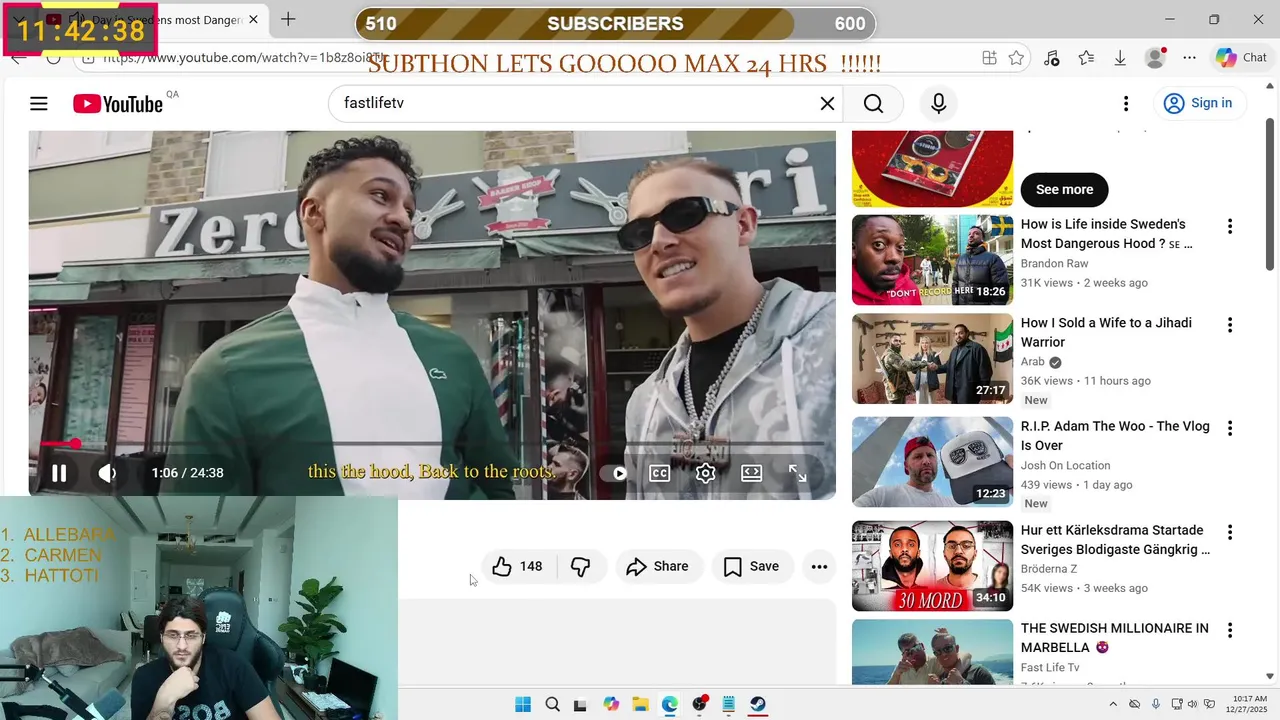The height and width of the screenshot is (720, 1280).
Task: Share the video
Action: [658, 567]
